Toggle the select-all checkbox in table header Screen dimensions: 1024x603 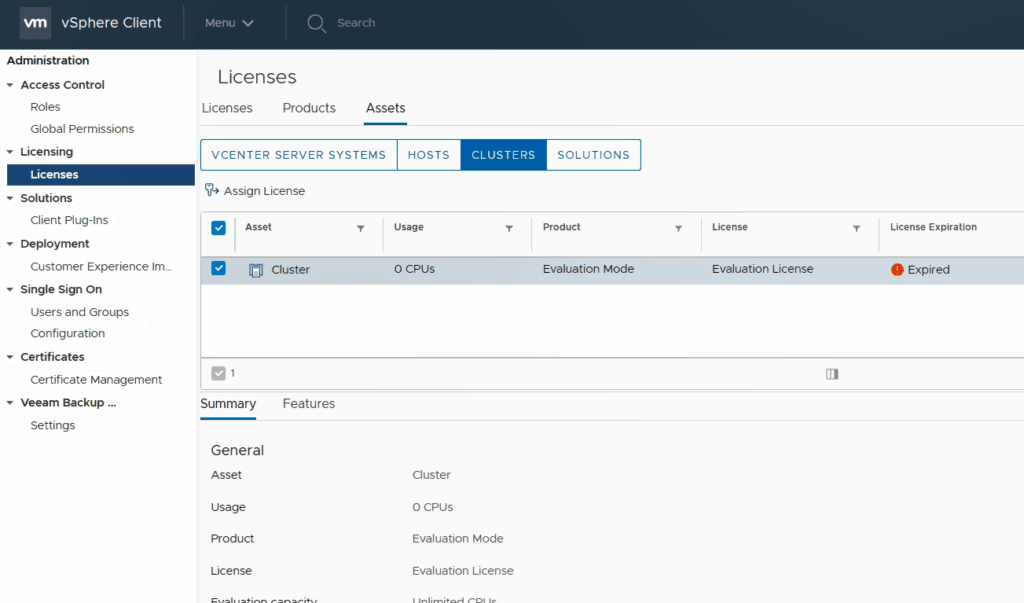click(x=218, y=227)
